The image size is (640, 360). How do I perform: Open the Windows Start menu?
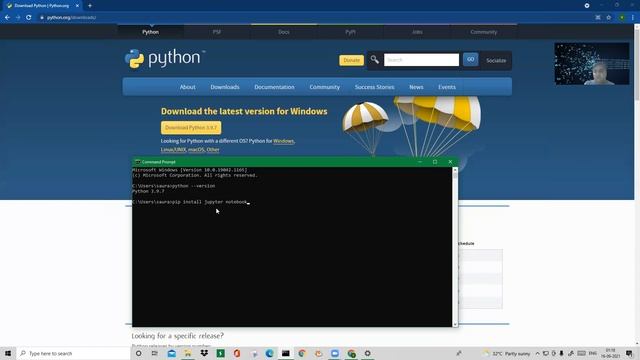click(x=8, y=353)
